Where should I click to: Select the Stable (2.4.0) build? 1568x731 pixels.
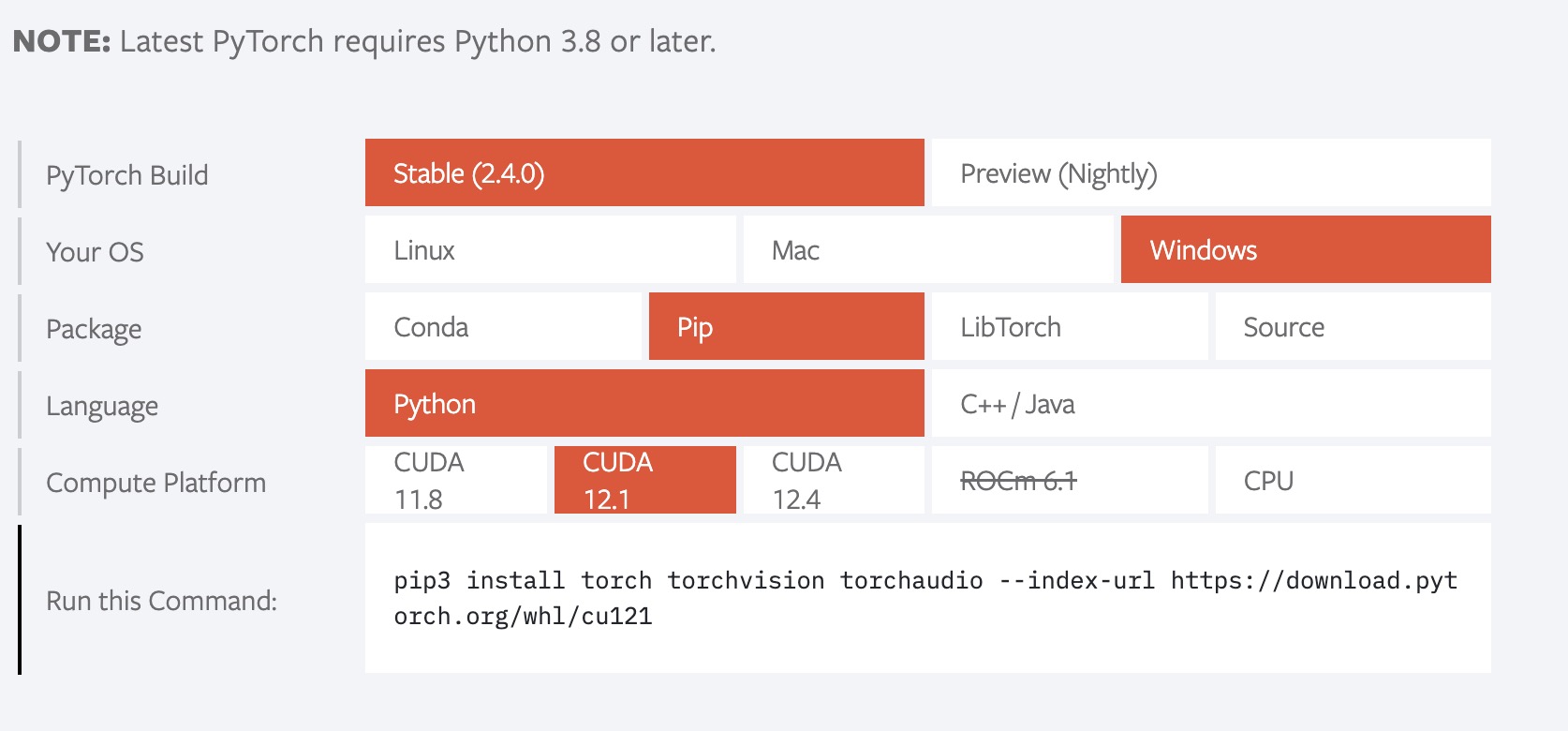644,172
